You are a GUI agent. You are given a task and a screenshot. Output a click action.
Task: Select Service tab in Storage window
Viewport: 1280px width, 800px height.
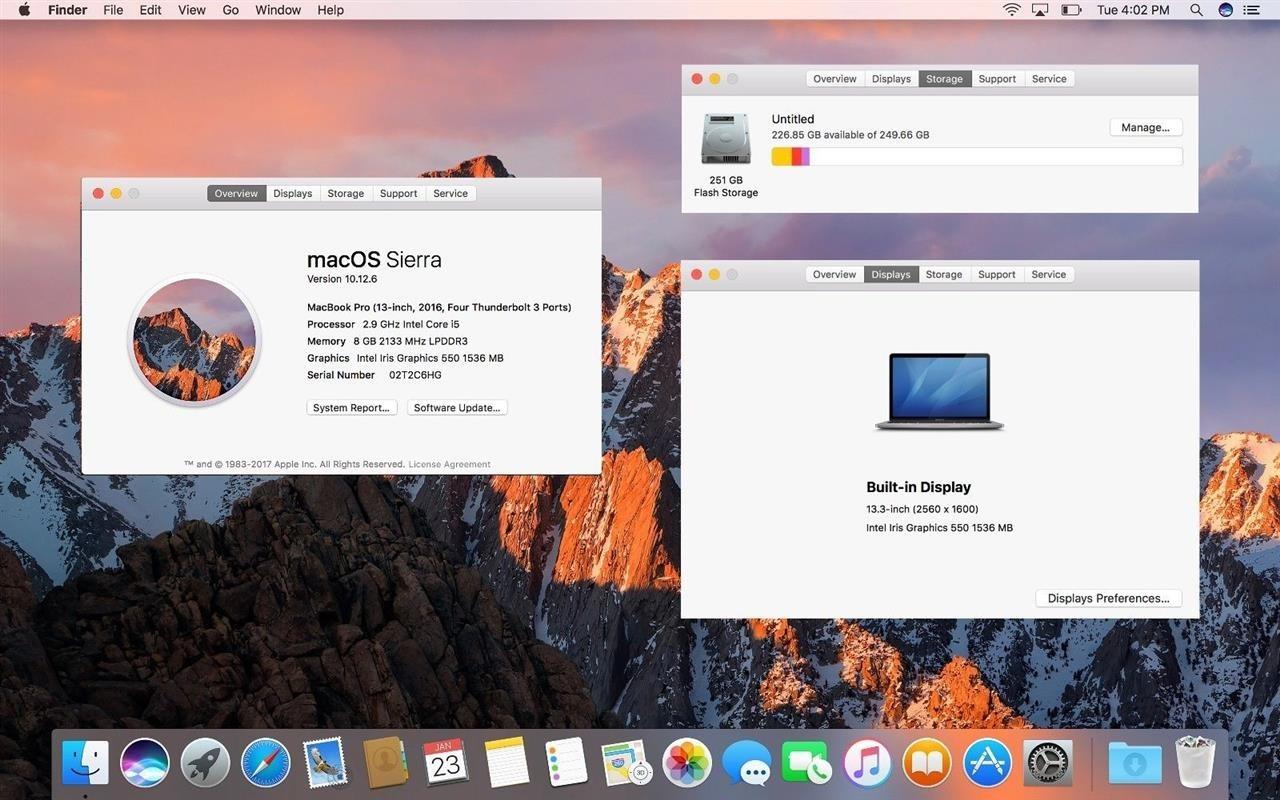point(1049,79)
